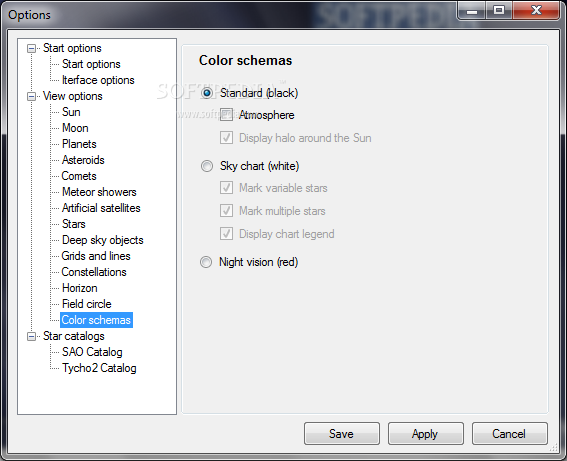Screen dimensions: 567x461
Task: Maximize the Options window
Action: click(x=499, y=10)
